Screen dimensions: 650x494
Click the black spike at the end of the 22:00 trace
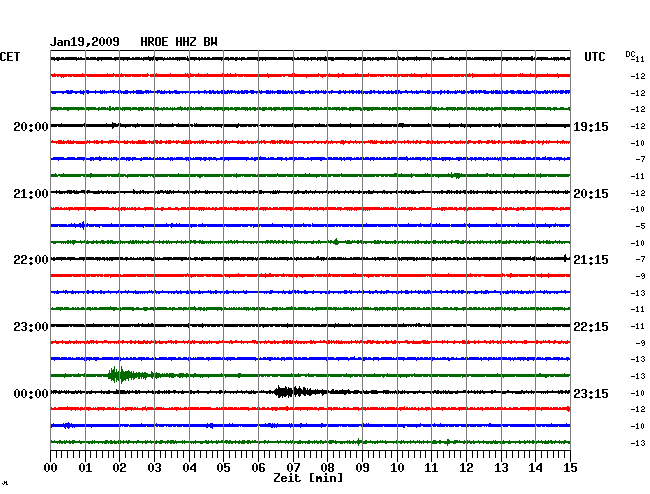pyautogui.click(x=565, y=258)
